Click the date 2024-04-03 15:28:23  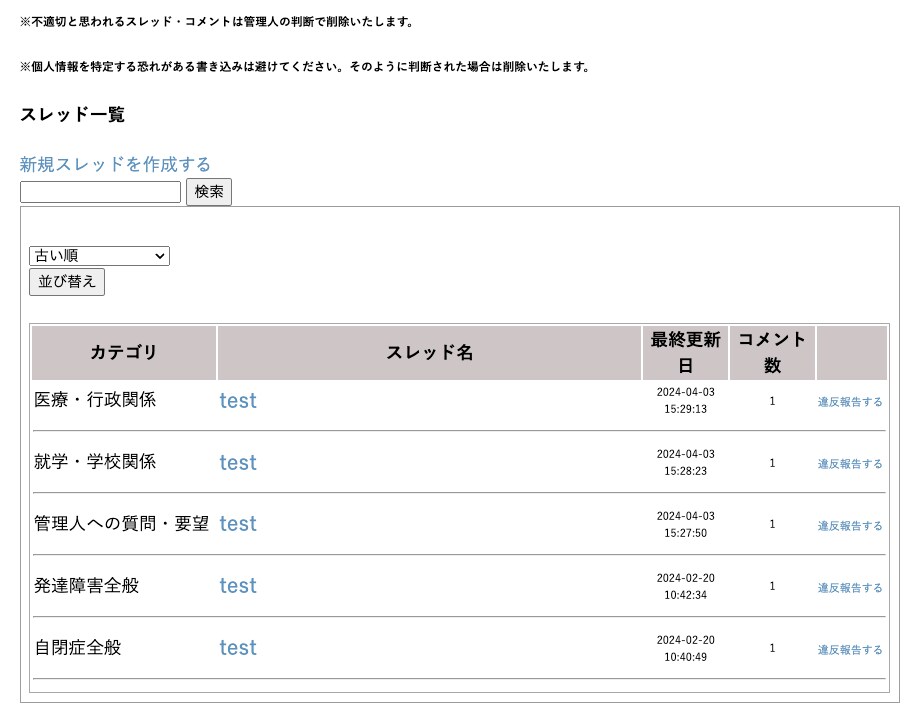pyautogui.click(x=685, y=463)
